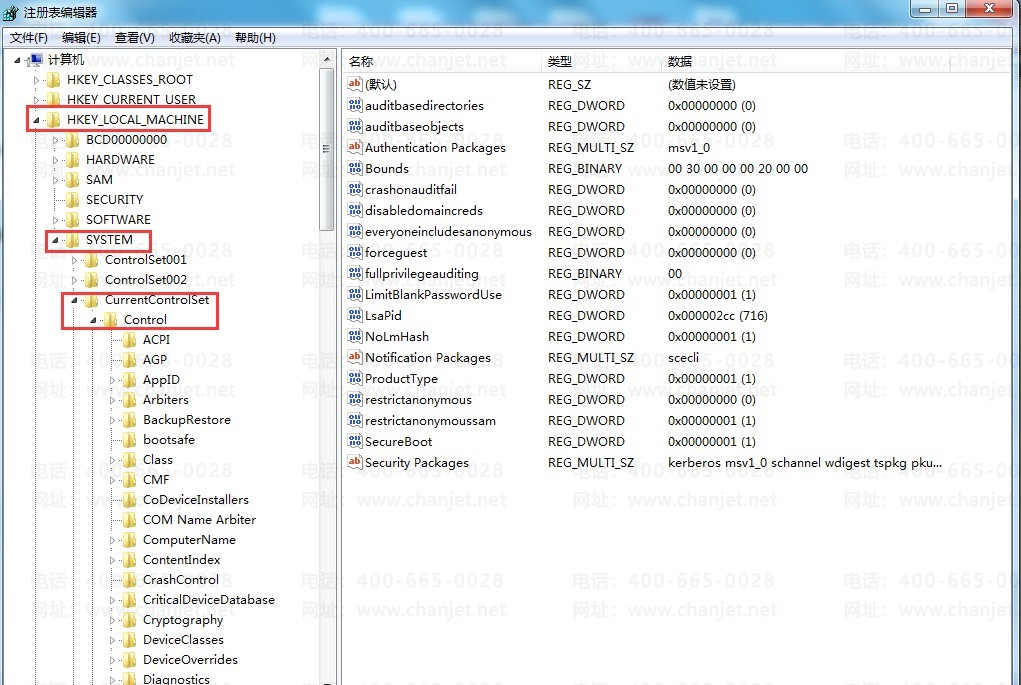
Task: Click the crashonauditfail value icon
Action: click(x=354, y=189)
